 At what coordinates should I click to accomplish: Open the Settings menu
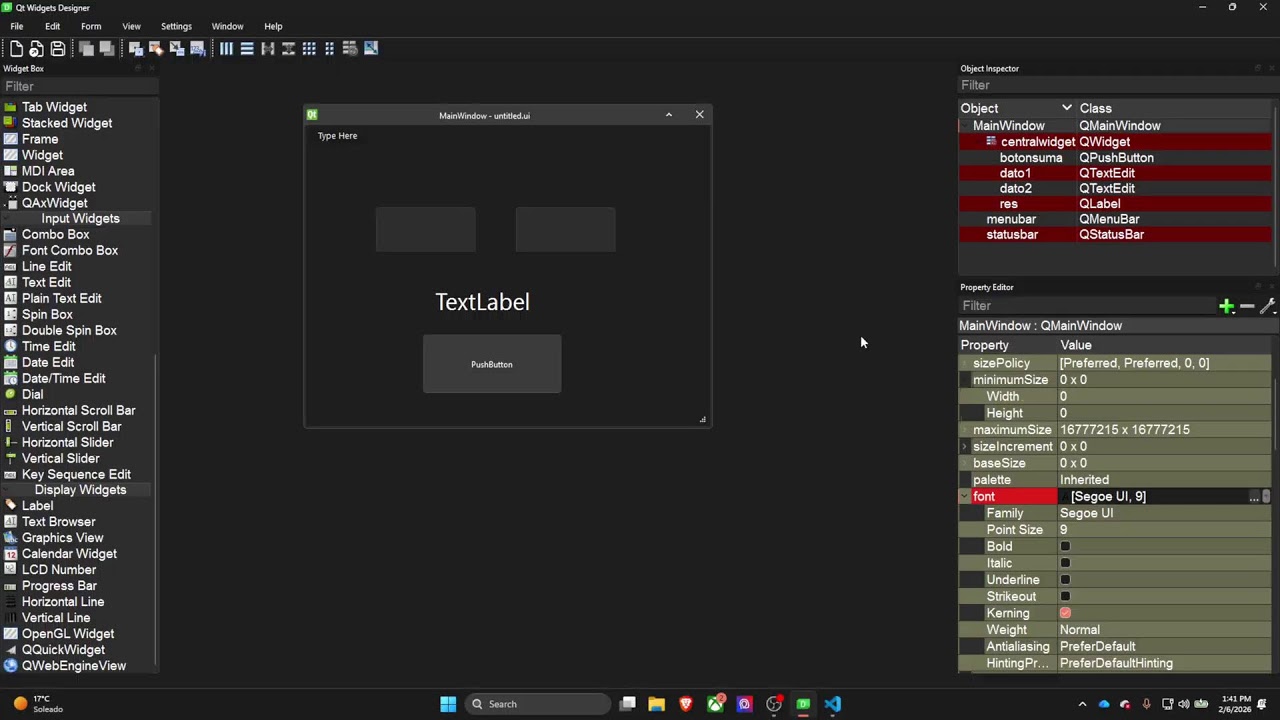tap(176, 26)
